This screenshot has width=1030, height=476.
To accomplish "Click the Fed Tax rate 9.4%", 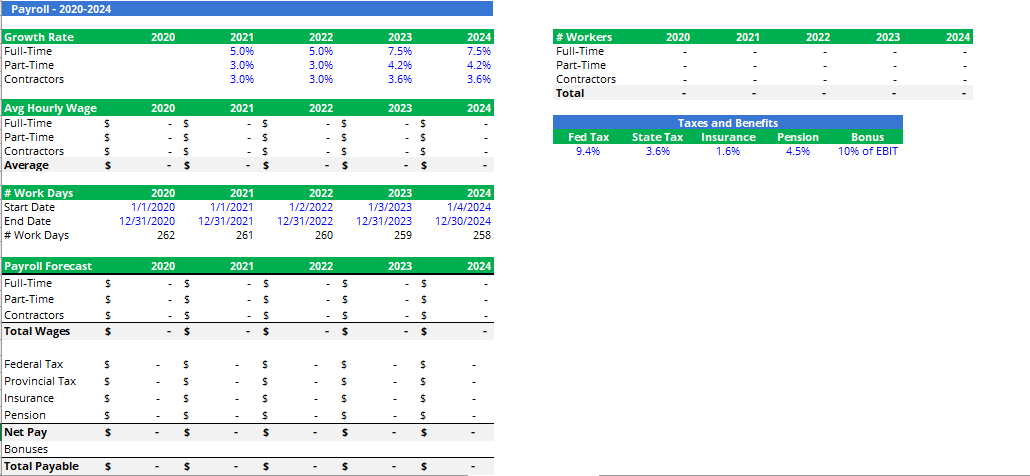I will click(588, 151).
